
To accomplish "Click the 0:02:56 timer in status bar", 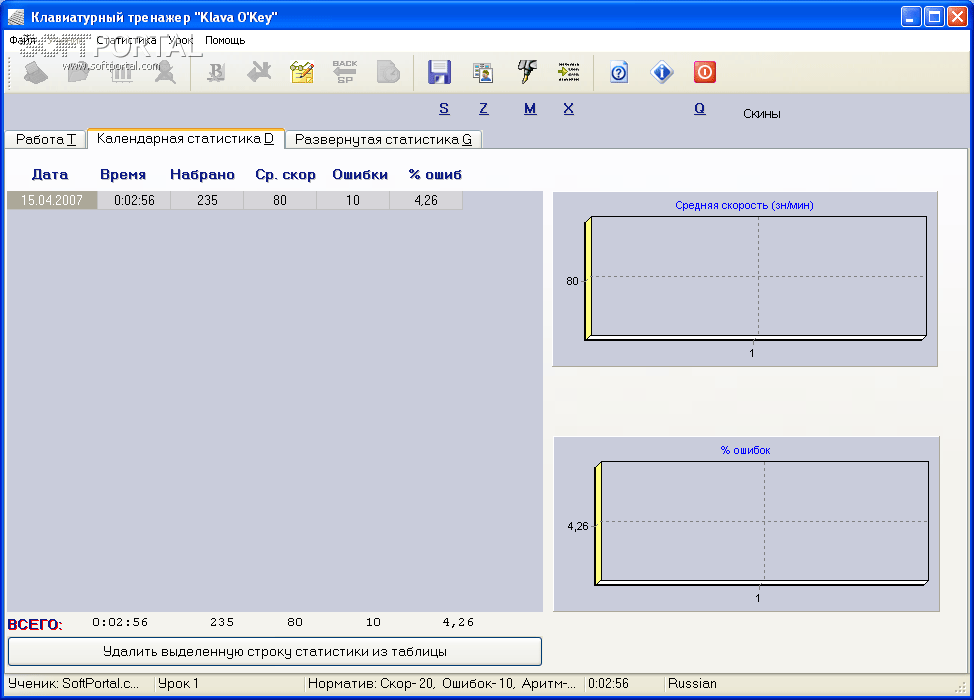I will click(608, 683).
